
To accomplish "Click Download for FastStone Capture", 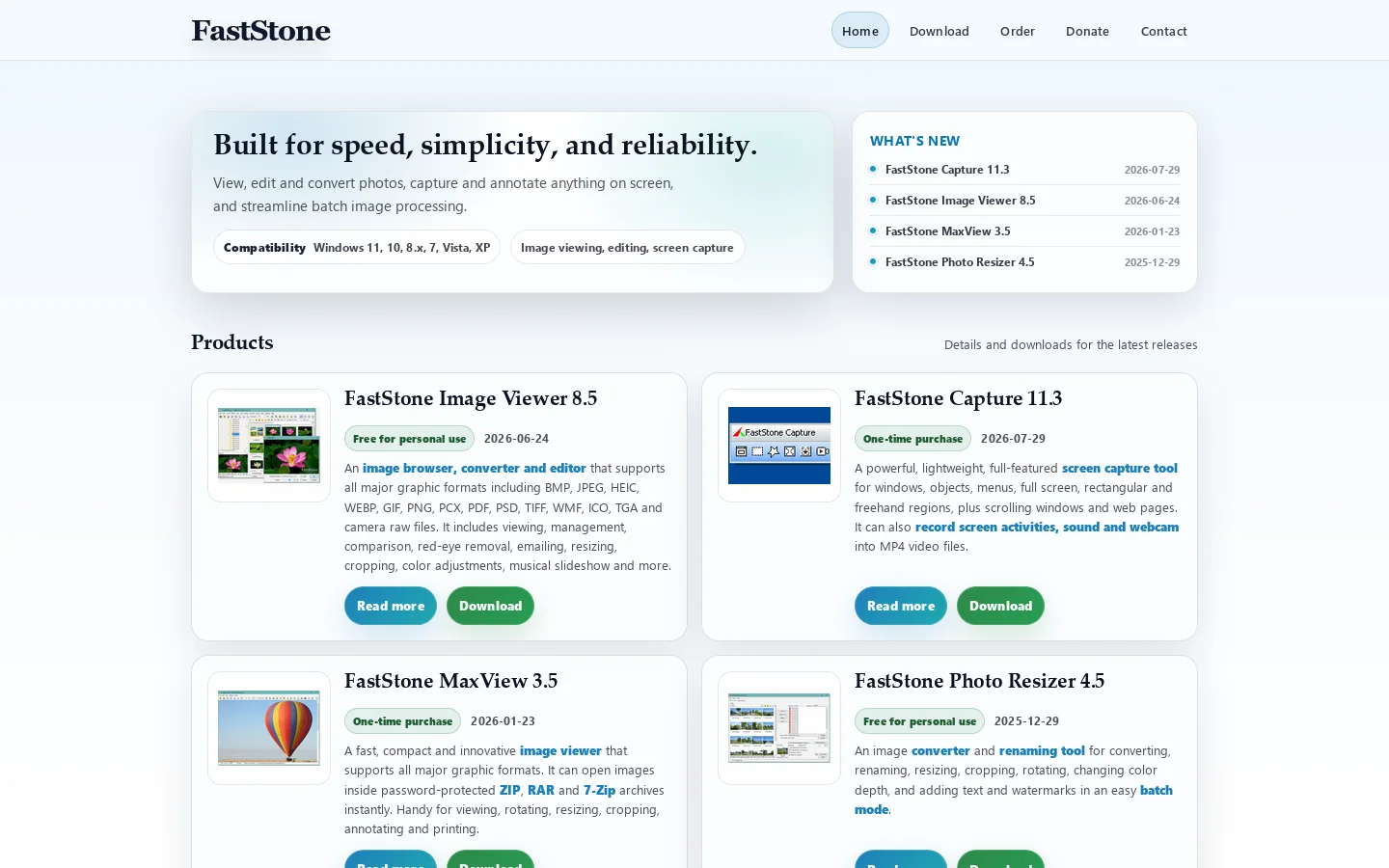I will (x=1000, y=606).
